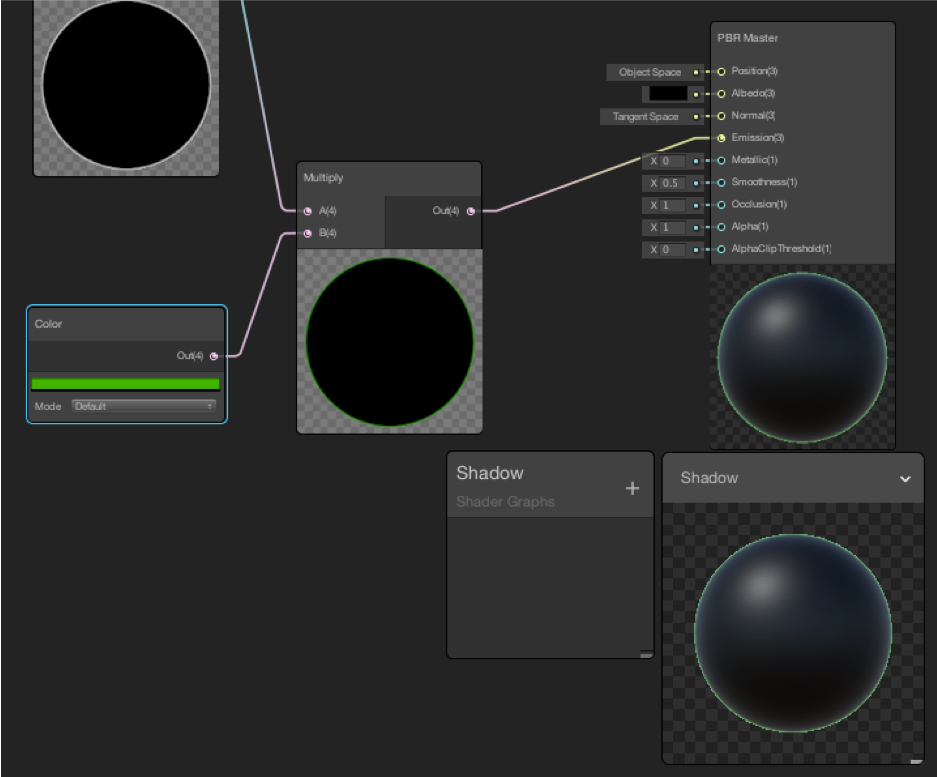
Task: Click the Smoothness value field showing 0.5
Action: coord(670,183)
